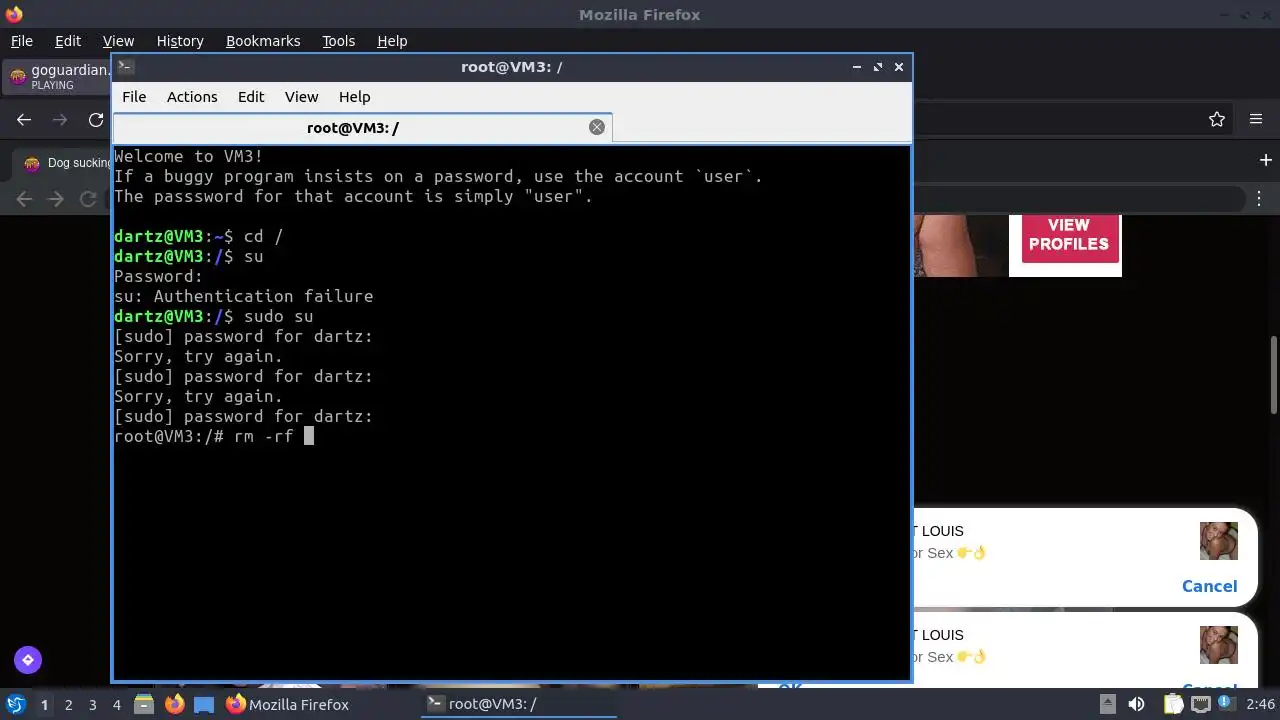Click the "Welcome to VM3!" terminal line
Image resolution: width=1280 pixels, height=720 pixels.
click(x=189, y=156)
